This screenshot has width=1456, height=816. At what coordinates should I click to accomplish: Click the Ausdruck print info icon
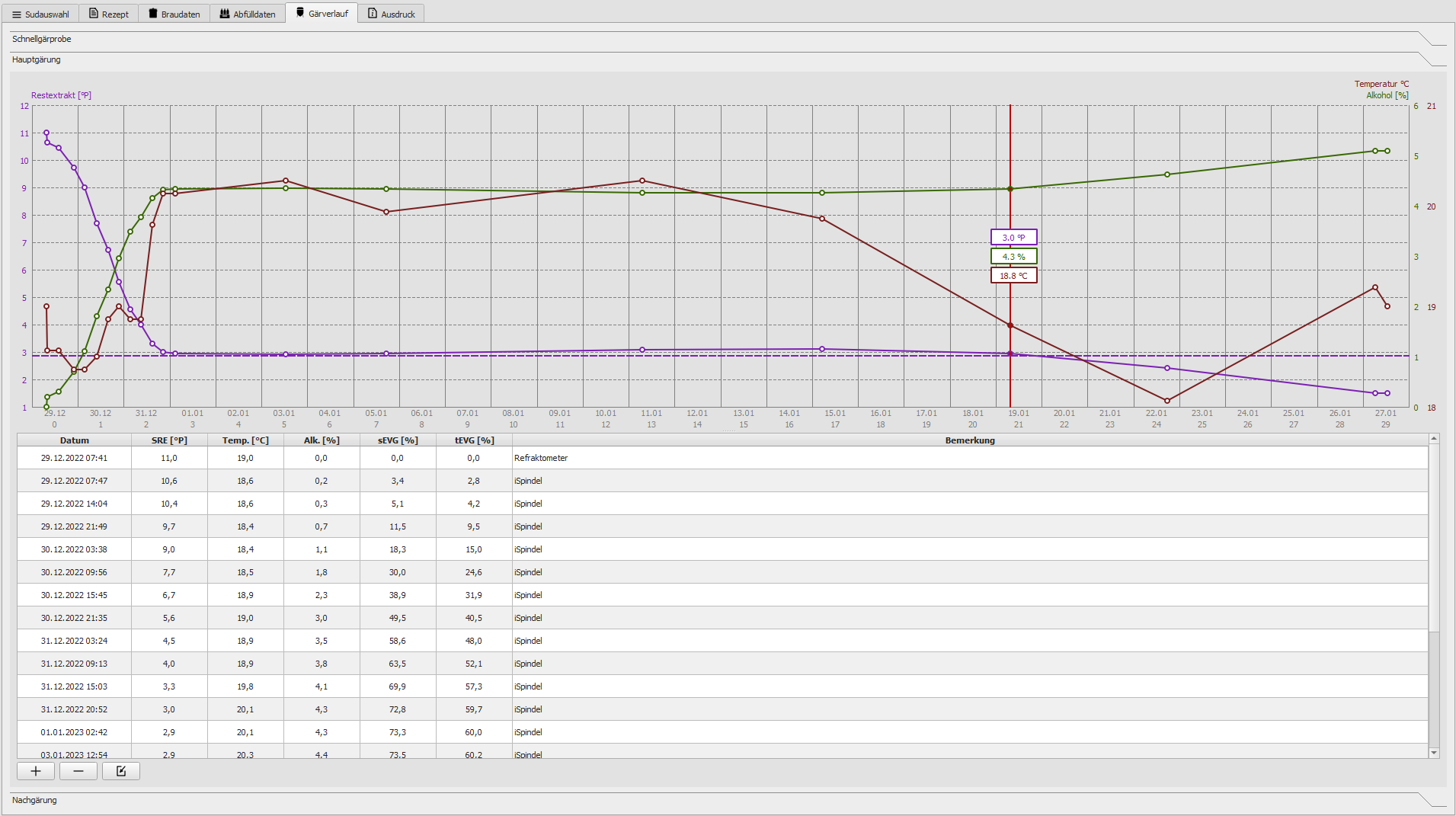(373, 14)
